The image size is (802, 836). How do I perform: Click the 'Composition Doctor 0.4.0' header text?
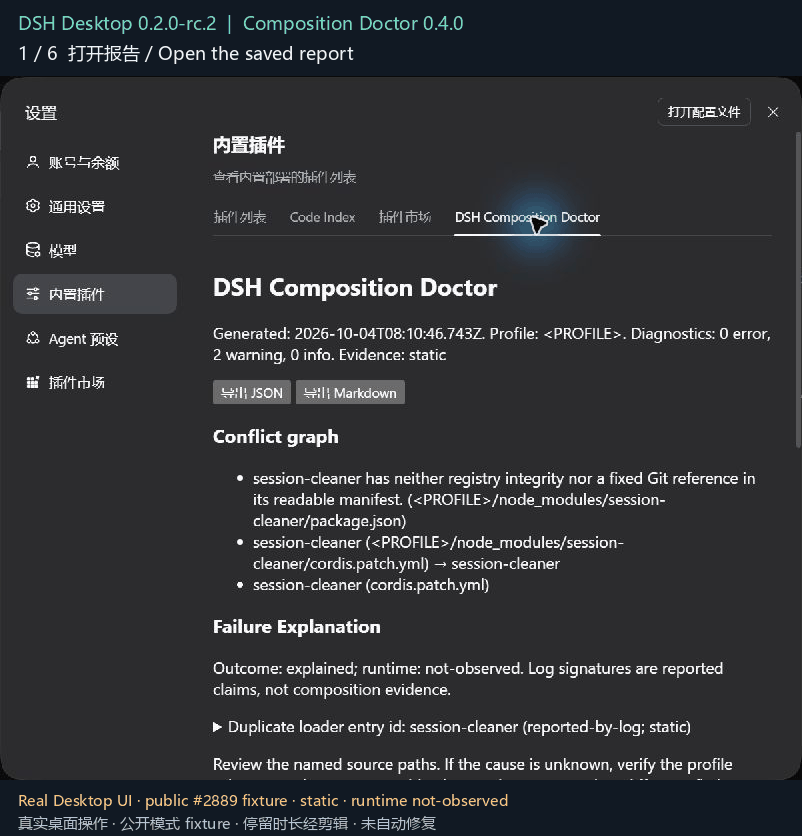(x=353, y=23)
